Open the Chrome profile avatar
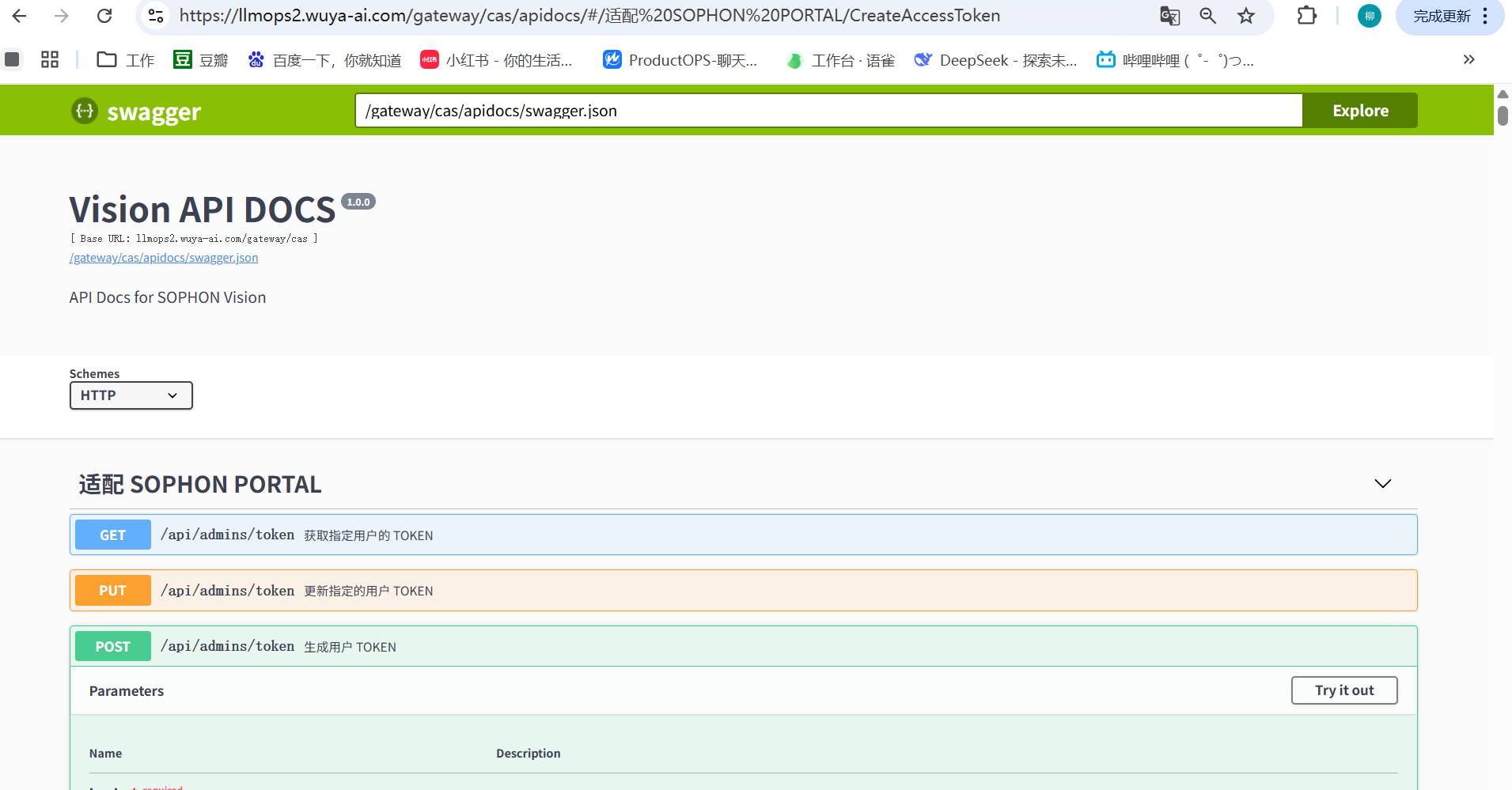The height and width of the screenshot is (790, 1512). [1370, 16]
